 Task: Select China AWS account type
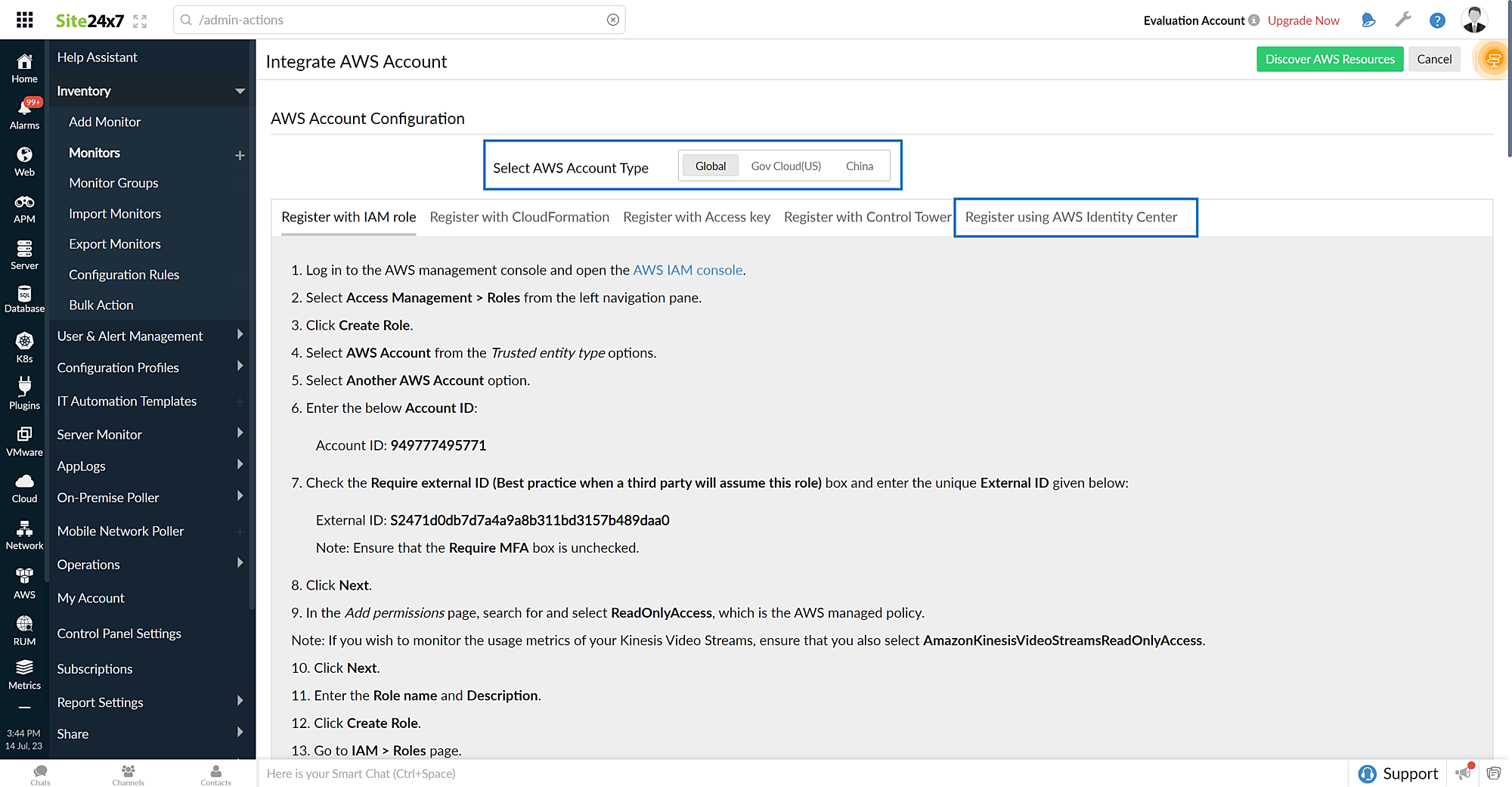pos(860,166)
